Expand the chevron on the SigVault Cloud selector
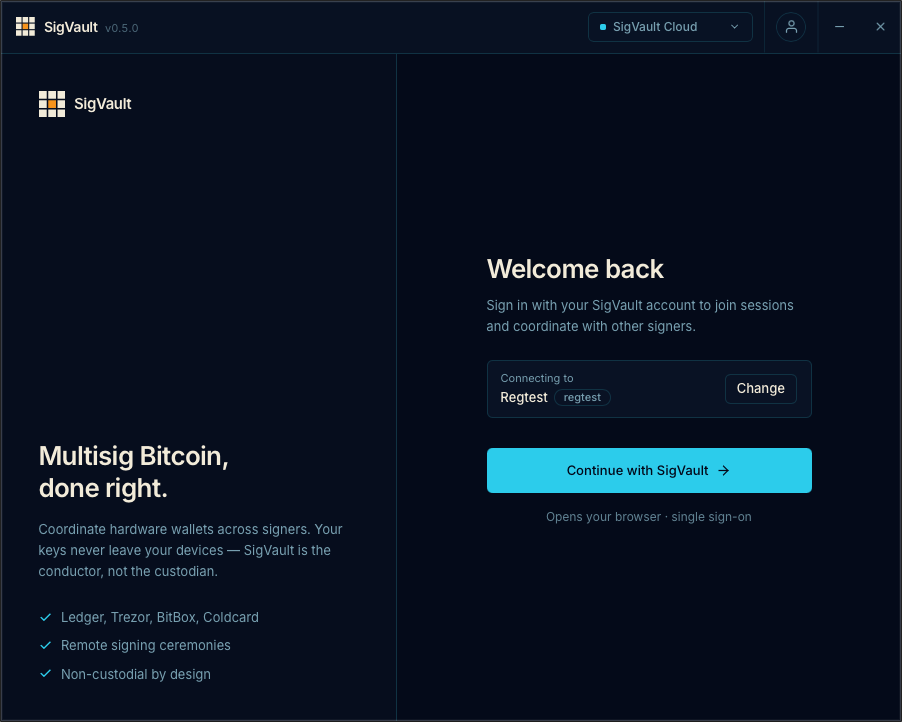 (x=735, y=27)
